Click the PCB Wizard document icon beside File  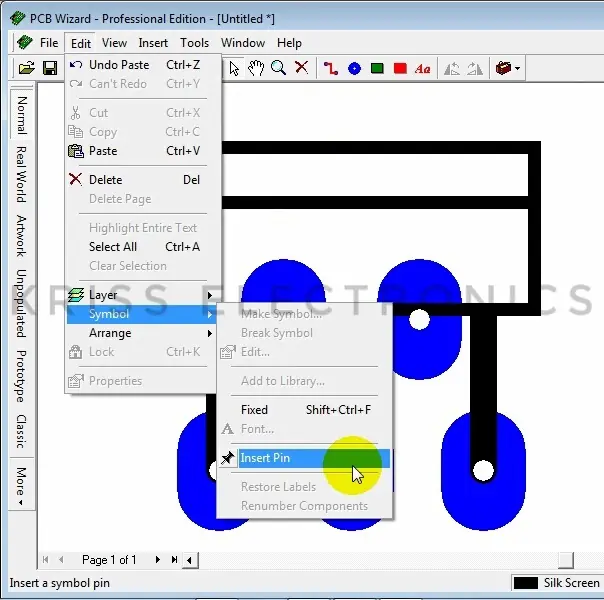click(25, 42)
